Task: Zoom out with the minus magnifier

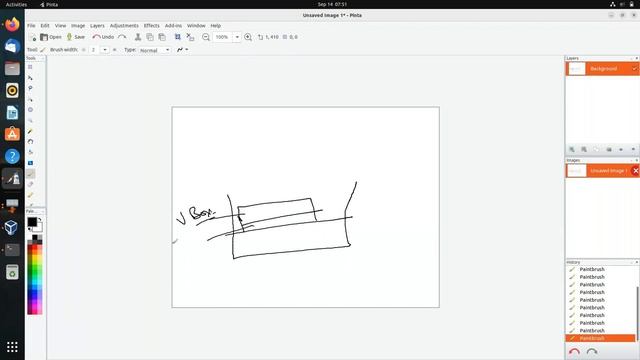Action: pos(206,37)
